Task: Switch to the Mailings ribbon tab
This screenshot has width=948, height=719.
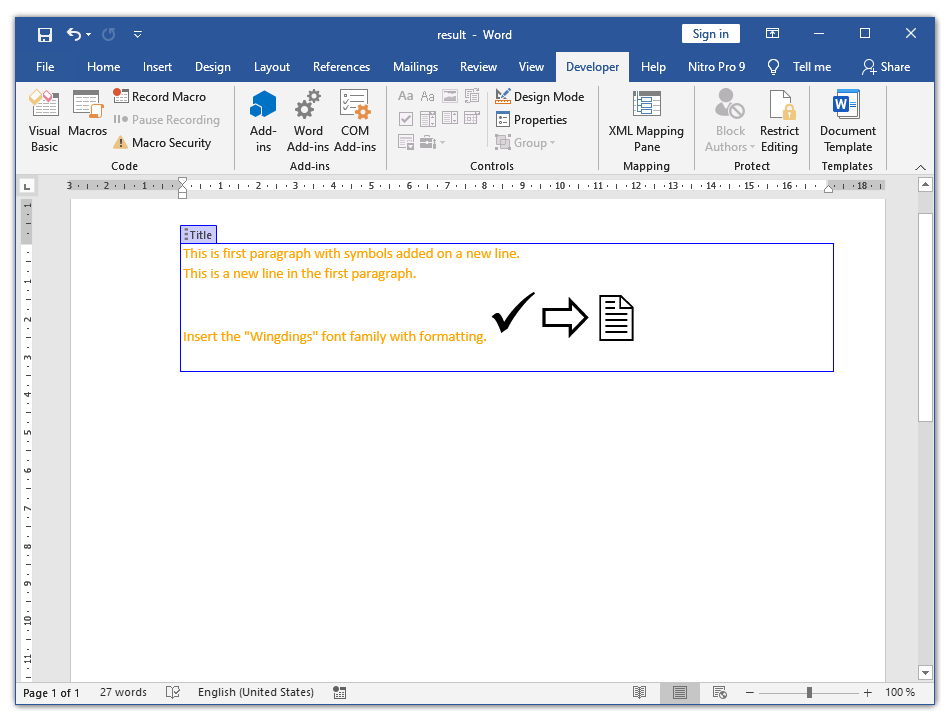Action: tap(415, 67)
